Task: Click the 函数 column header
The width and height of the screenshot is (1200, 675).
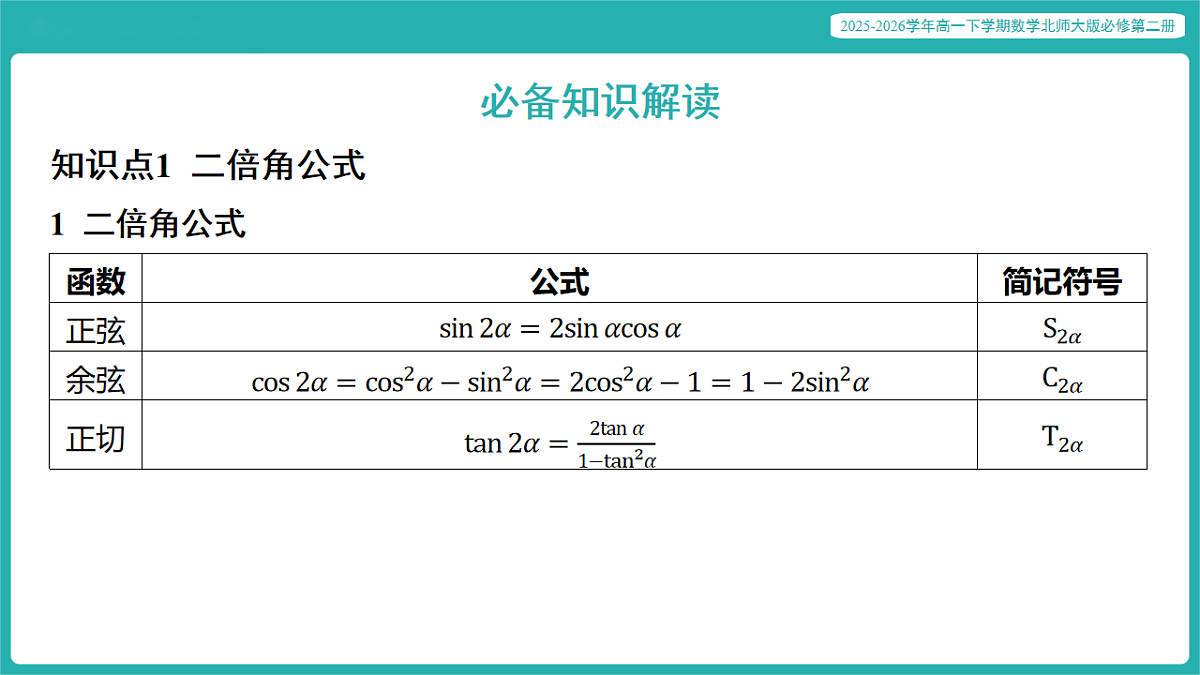Action: point(96,279)
